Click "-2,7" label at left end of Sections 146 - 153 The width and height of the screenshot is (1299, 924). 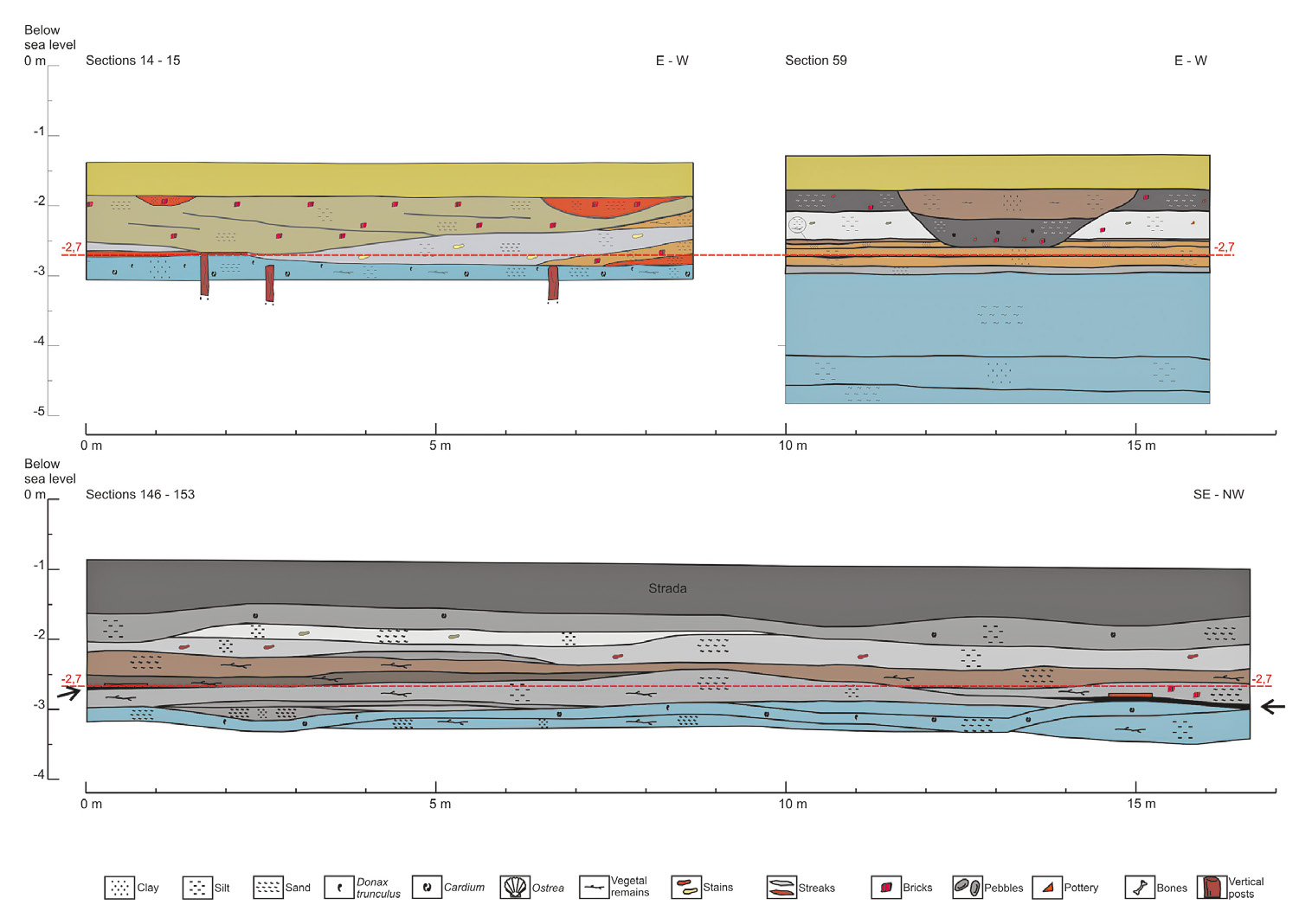pos(71,679)
